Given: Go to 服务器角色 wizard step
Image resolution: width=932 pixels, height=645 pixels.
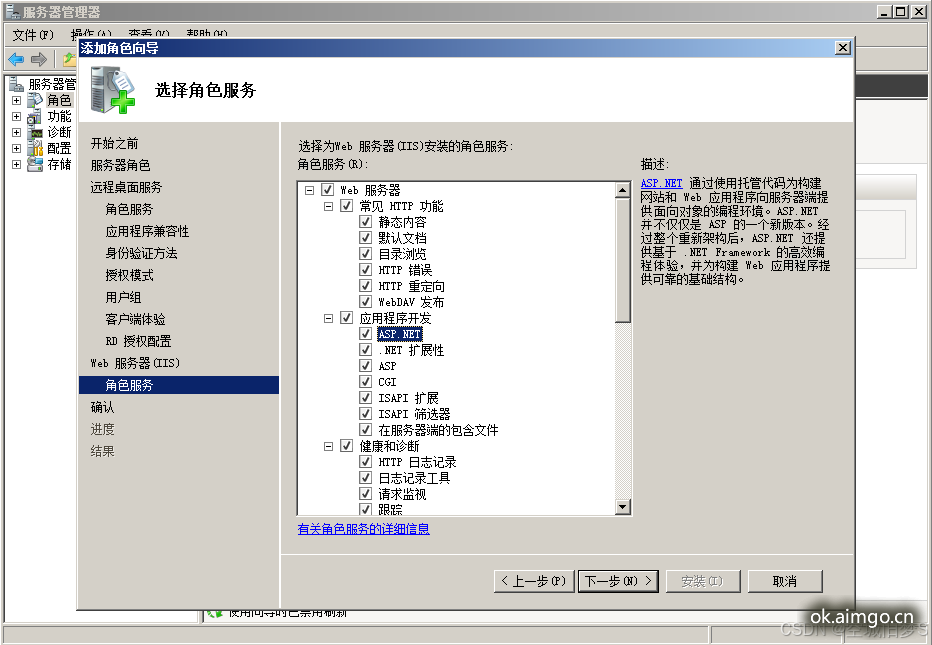Looking at the screenshot, I should point(120,165).
